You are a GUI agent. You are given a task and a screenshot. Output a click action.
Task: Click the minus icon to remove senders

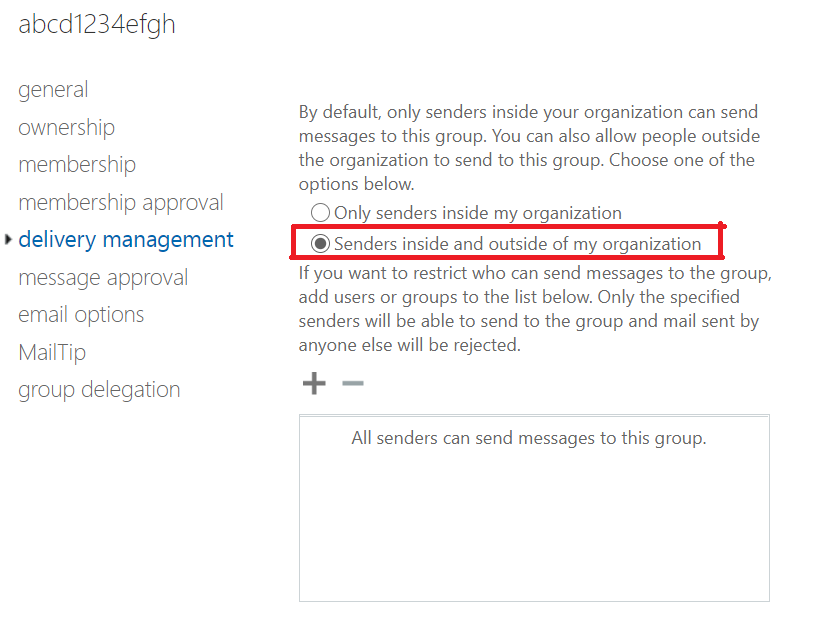(x=352, y=383)
